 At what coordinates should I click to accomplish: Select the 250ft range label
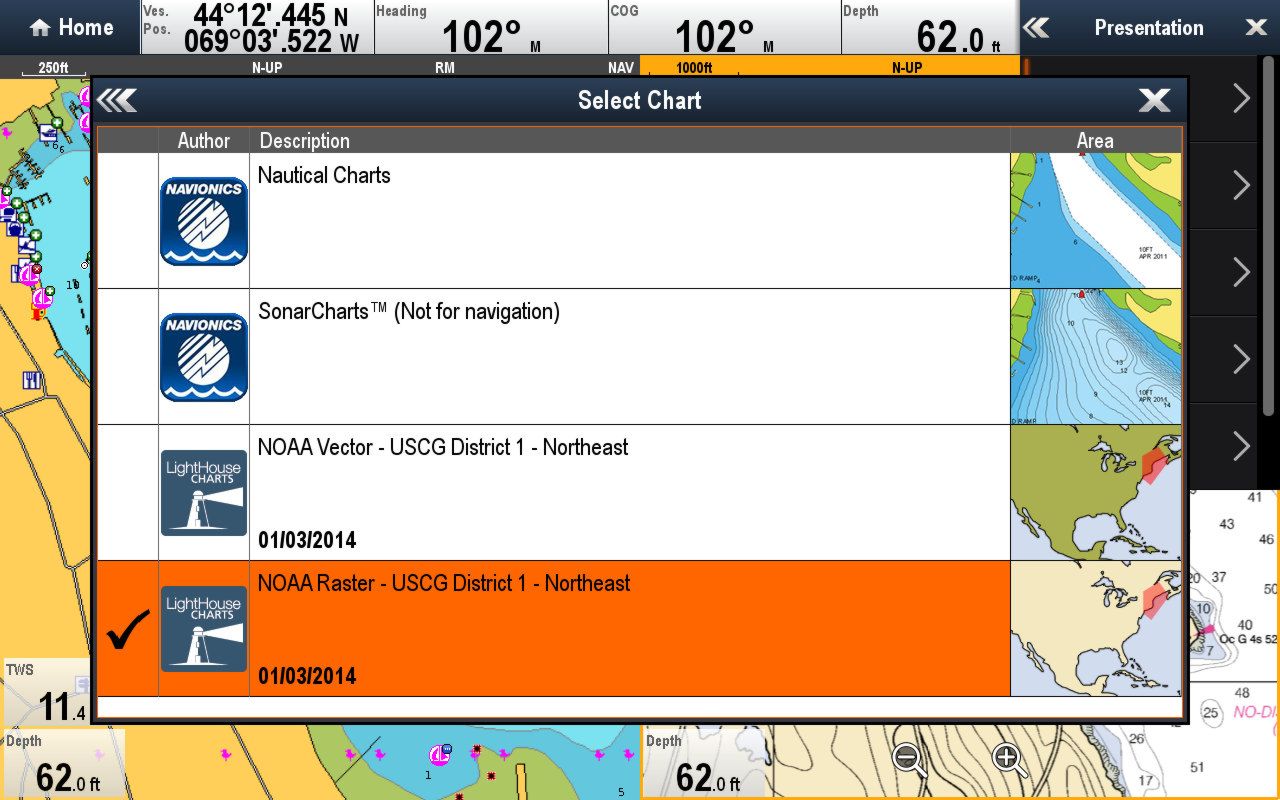(x=53, y=68)
